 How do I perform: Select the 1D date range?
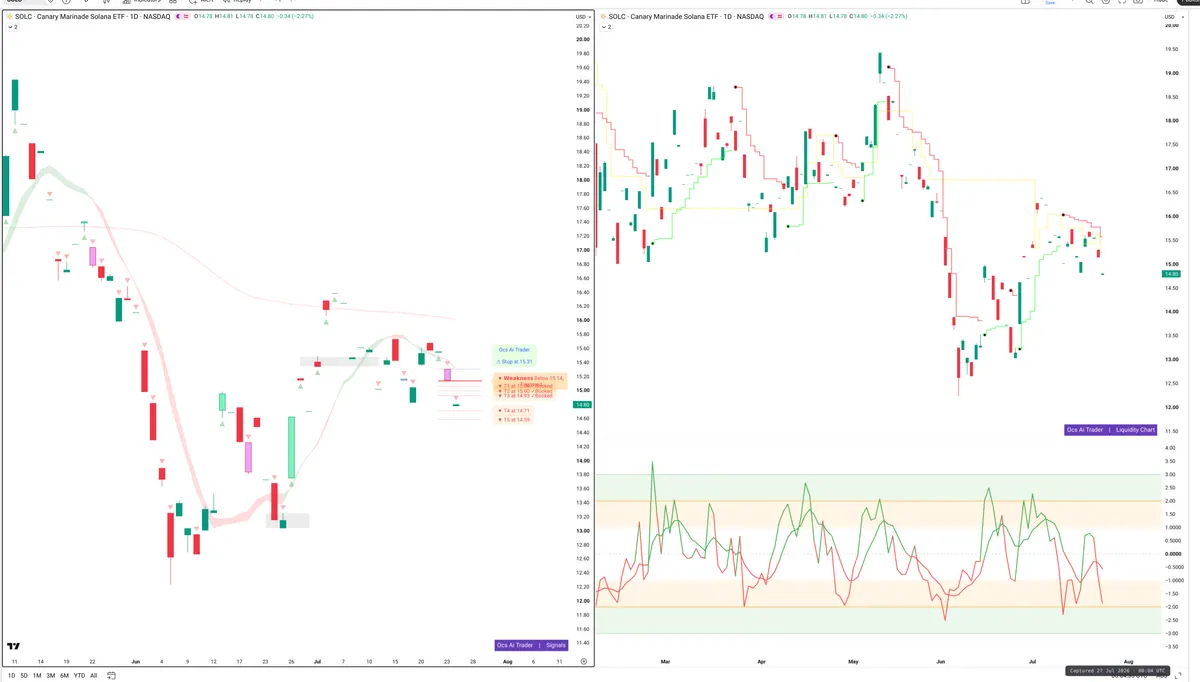point(11,676)
